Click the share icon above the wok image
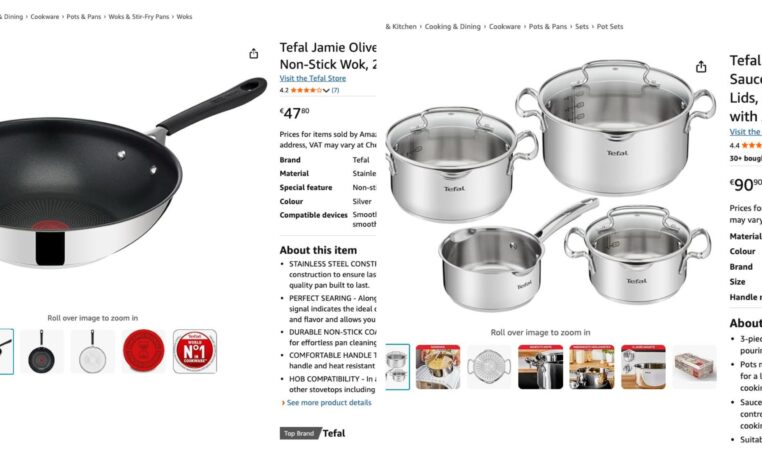This screenshot has height=456, width=762. (254, 53)
